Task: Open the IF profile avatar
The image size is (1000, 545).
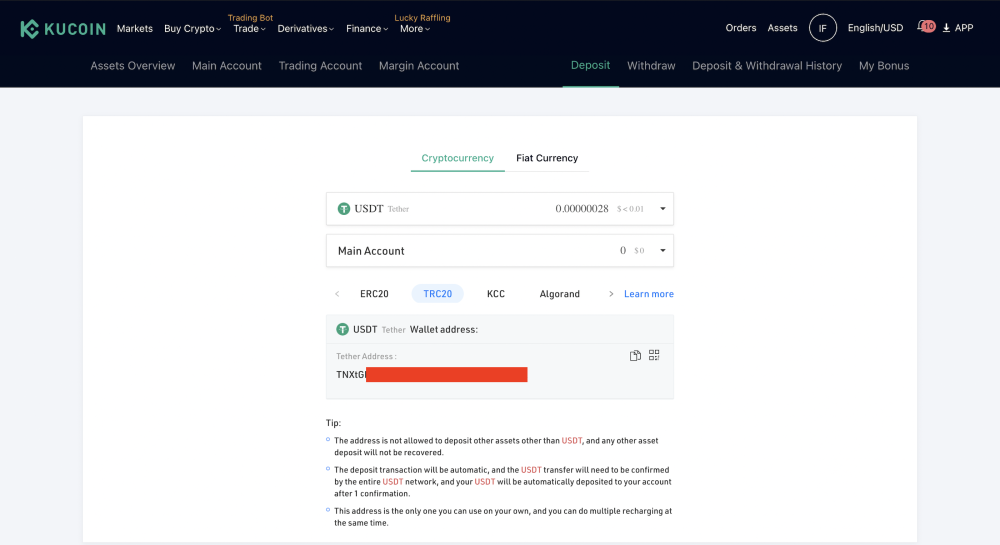Action: click(x=823, y=28)
